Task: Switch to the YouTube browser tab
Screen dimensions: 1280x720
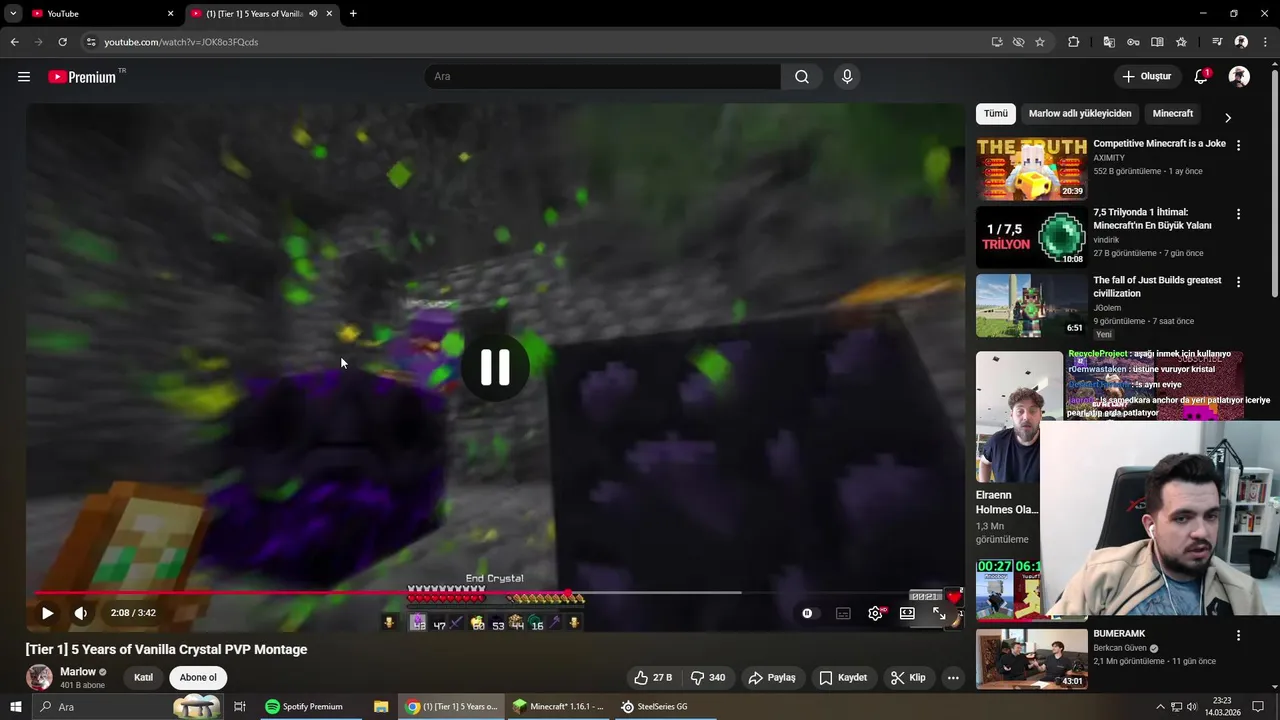Action: (x=102, y=14)
